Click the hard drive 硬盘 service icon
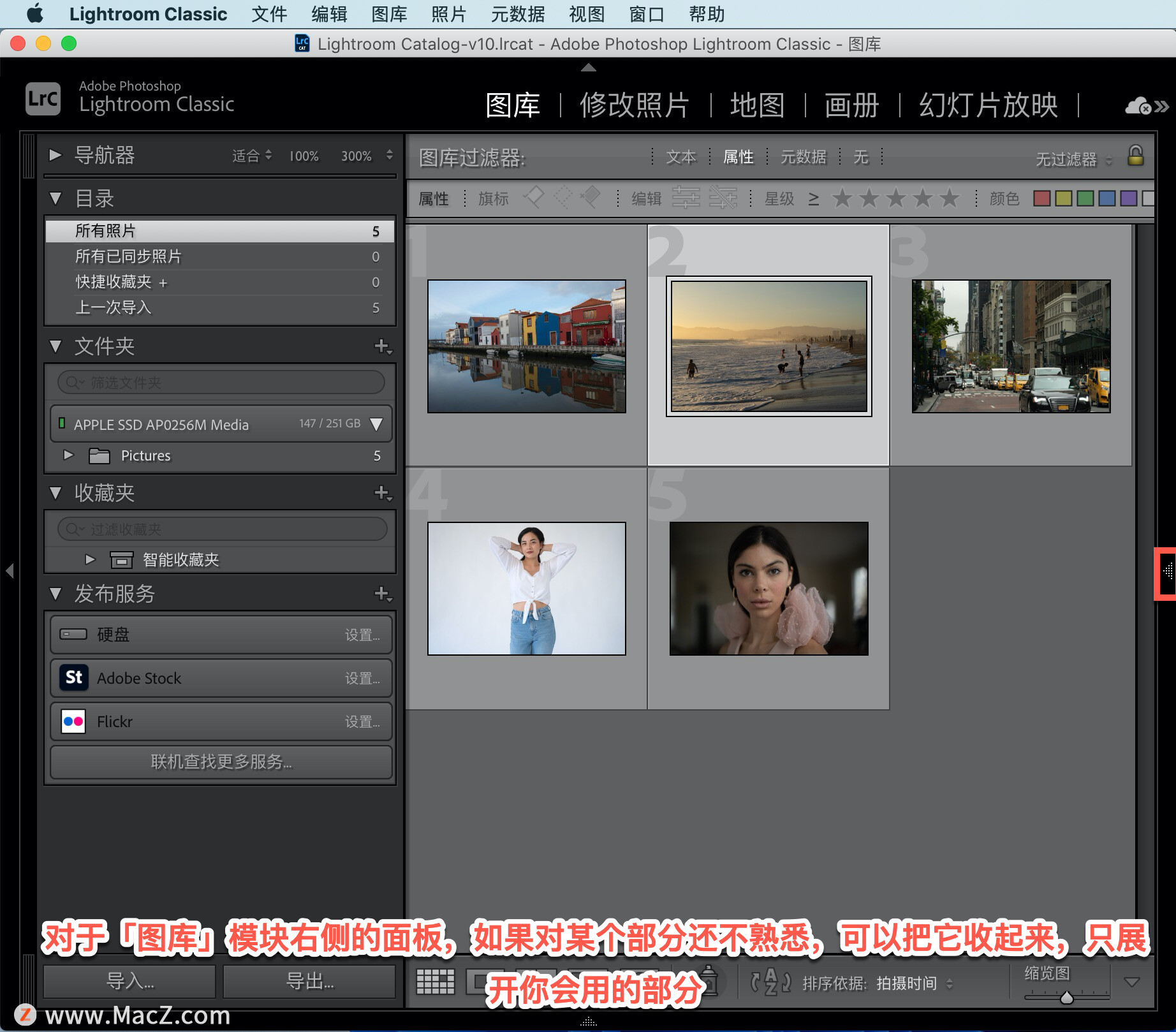The image size is (1176, 1032). [73, 634]
